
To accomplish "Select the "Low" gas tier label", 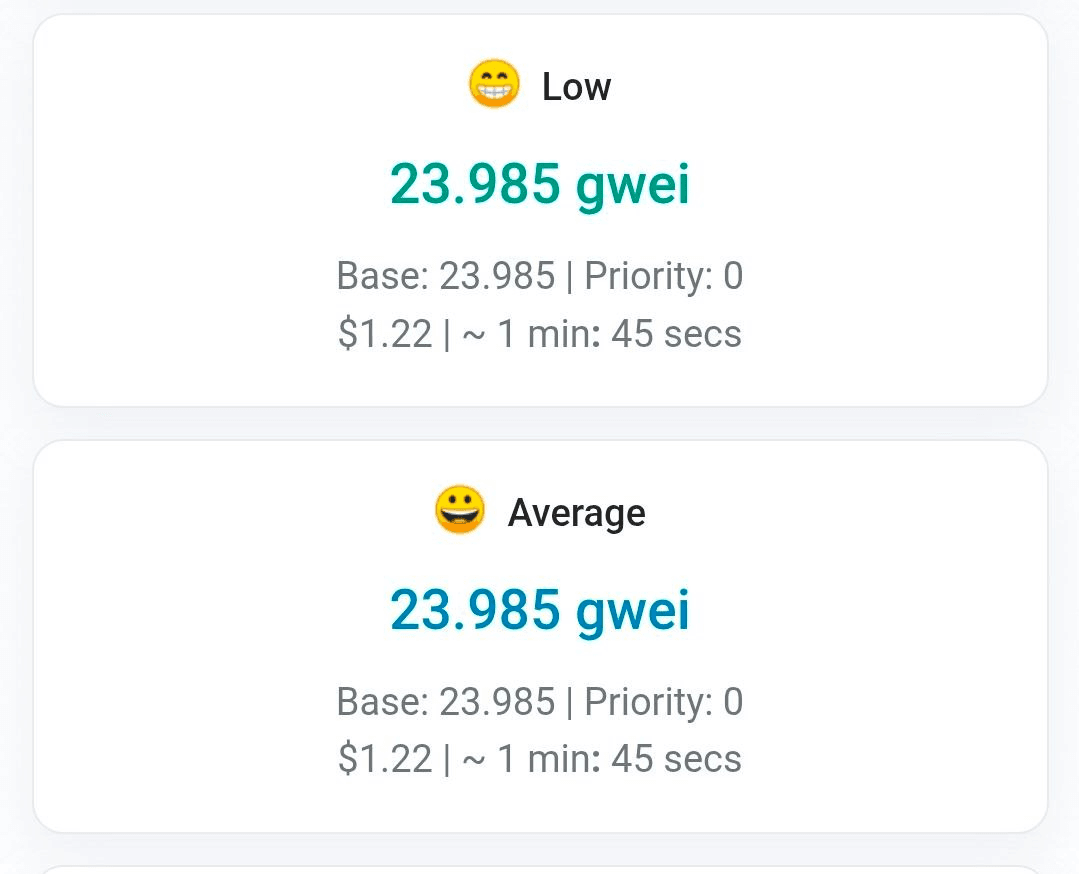I will [576, 87].
